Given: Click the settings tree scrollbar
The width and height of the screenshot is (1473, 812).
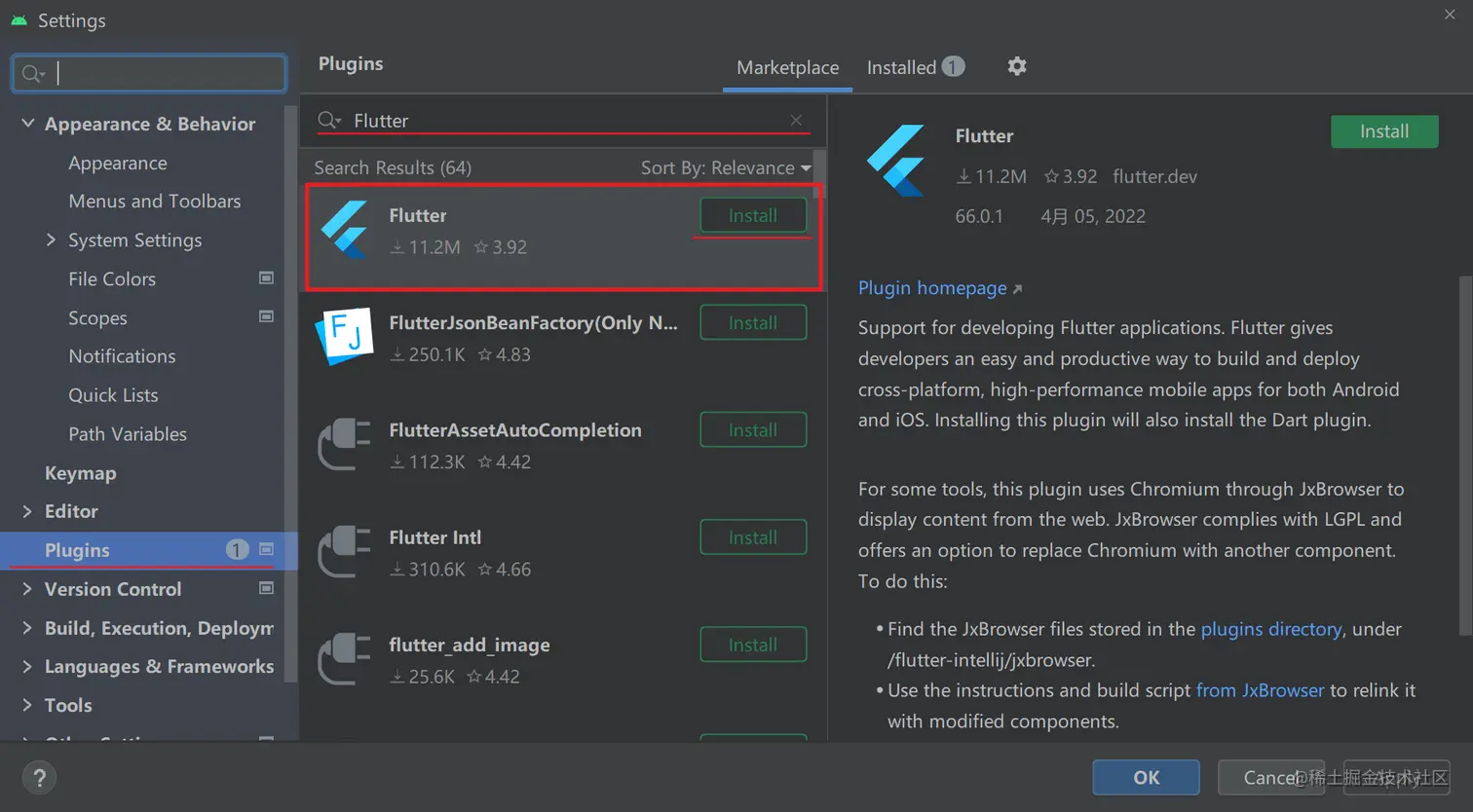Looking at the screenshot, I should [x=289, y=393].
